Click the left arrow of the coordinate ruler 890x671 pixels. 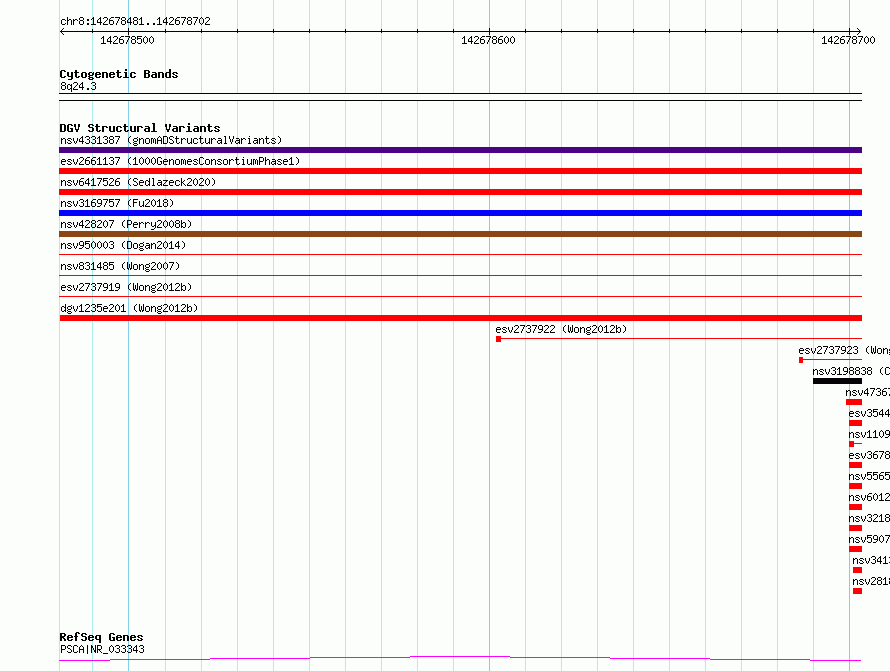pyautogui.click(x=62, y=32)
